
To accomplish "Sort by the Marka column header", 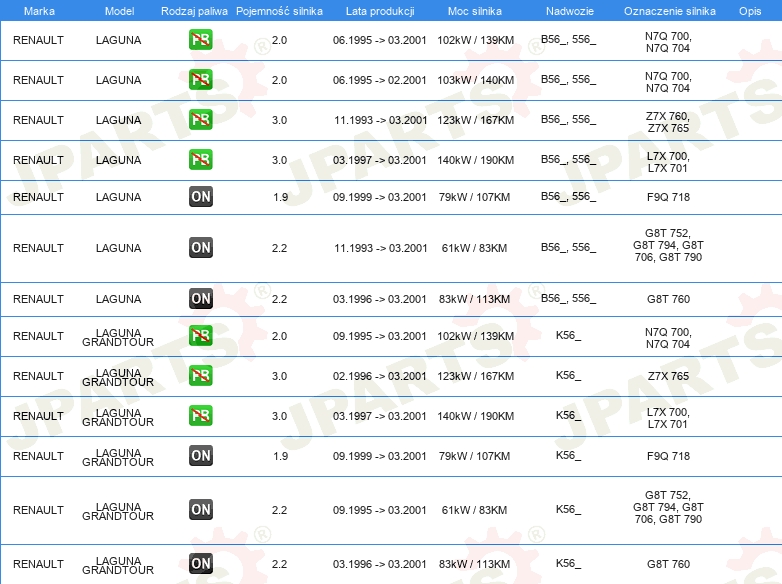I will point(39,11).
